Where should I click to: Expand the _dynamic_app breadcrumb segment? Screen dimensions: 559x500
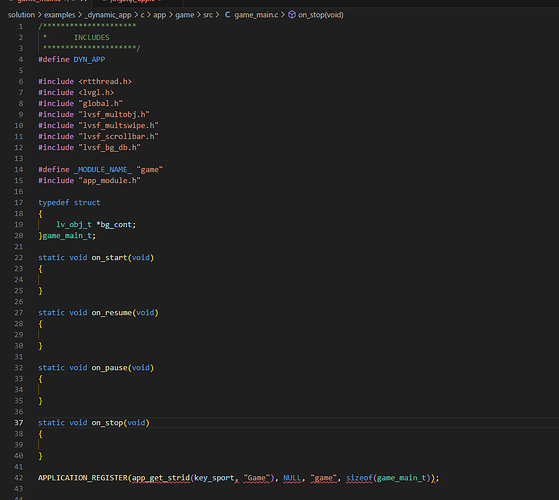coord(108,15)
